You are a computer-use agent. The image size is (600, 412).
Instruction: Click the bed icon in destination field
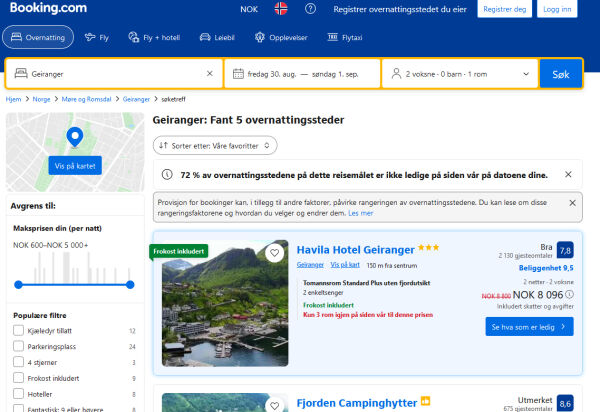(x=21, y=73)
